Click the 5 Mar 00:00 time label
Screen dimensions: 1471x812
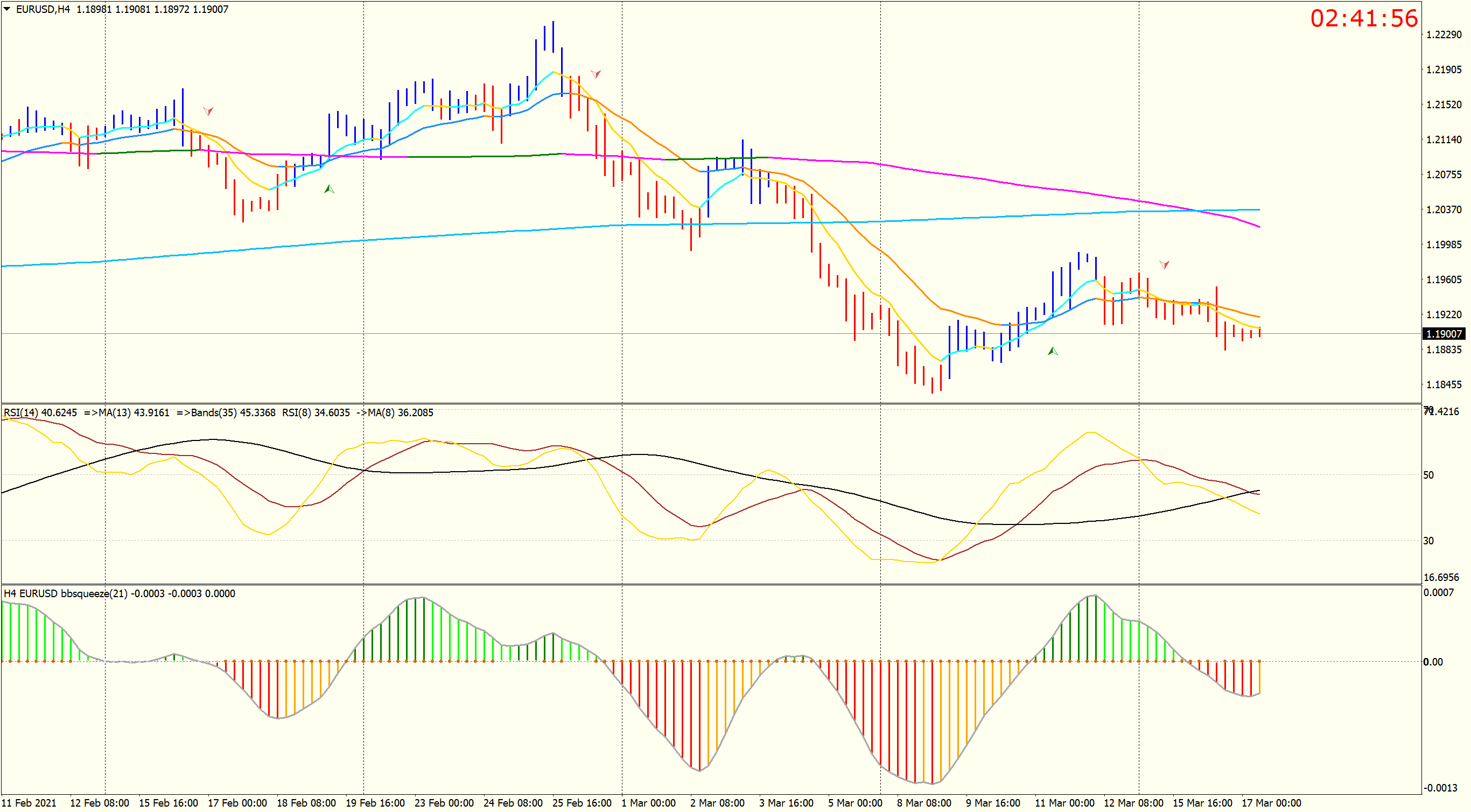tap(855, 803)
